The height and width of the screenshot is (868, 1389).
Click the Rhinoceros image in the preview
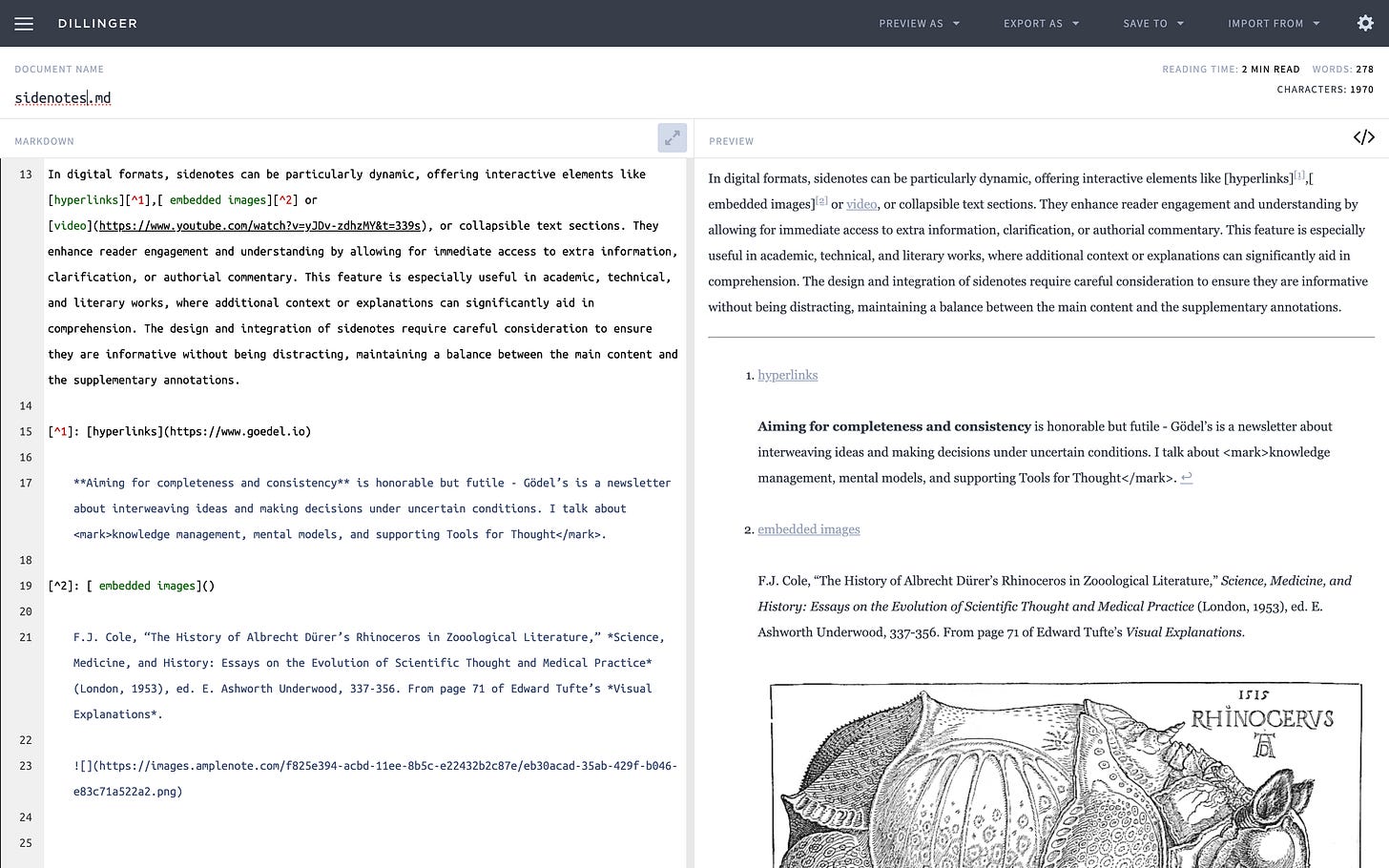coord(1066,775)
